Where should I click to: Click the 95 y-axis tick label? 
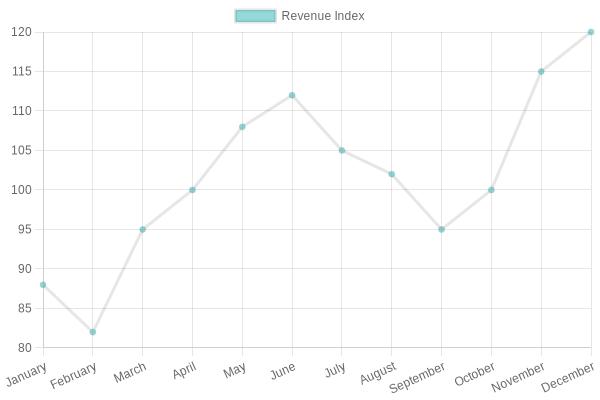coord(24,229)
